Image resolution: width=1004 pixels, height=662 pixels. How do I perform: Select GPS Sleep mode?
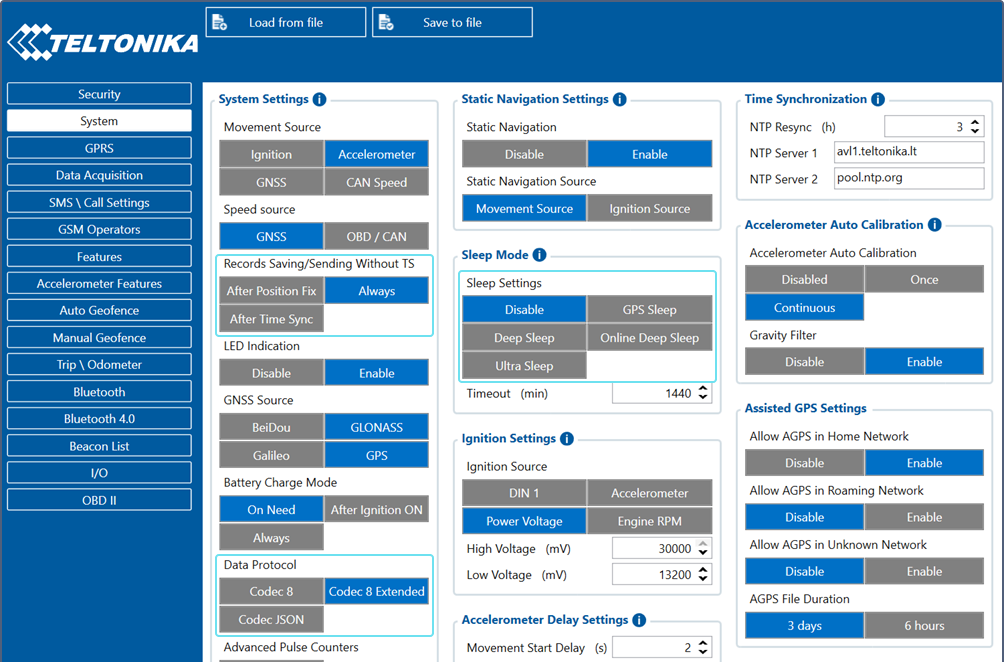pos(649,309)
